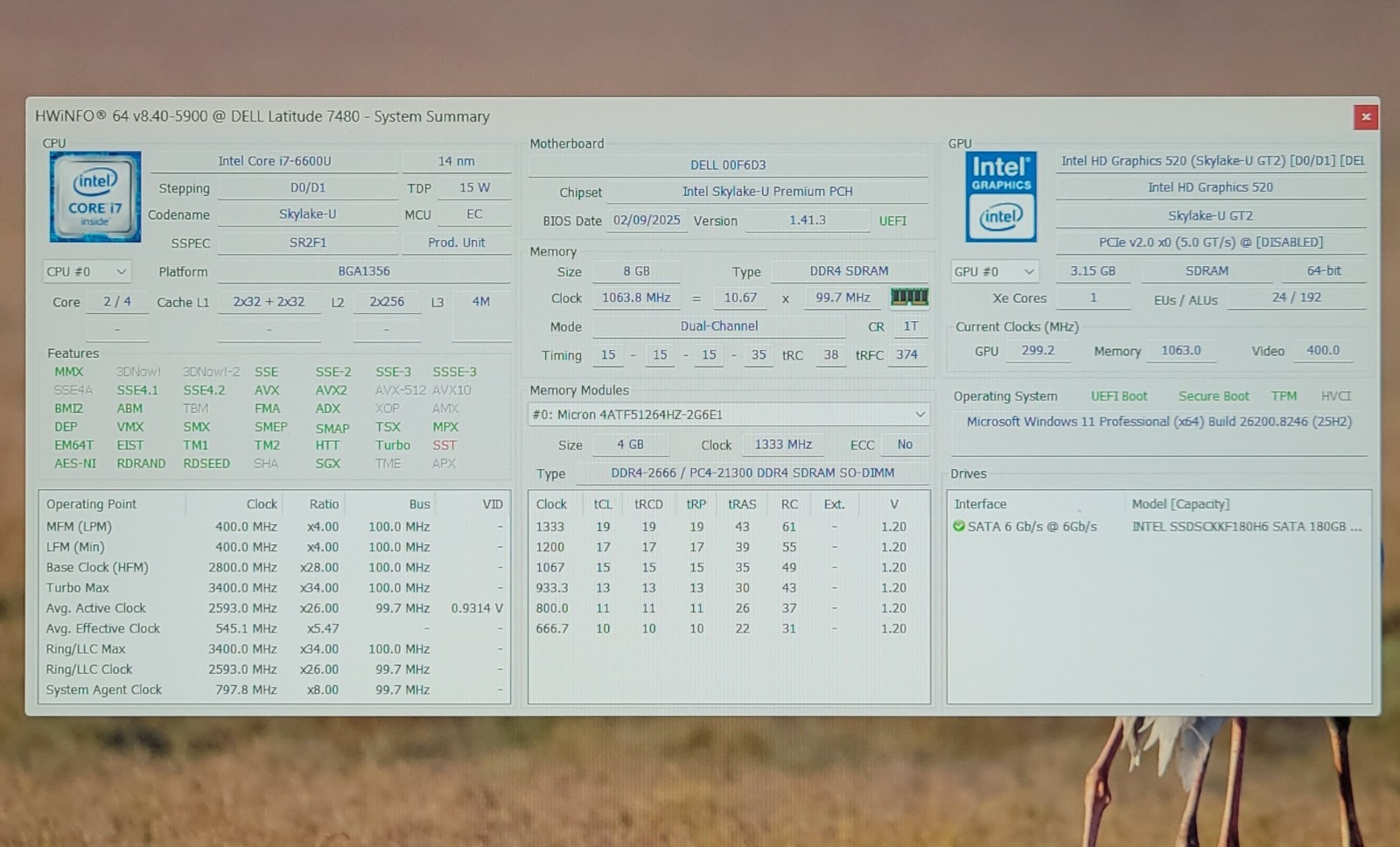
Task: Click the memory type DDR4 SDRAM
Action: tap(849, 271)
